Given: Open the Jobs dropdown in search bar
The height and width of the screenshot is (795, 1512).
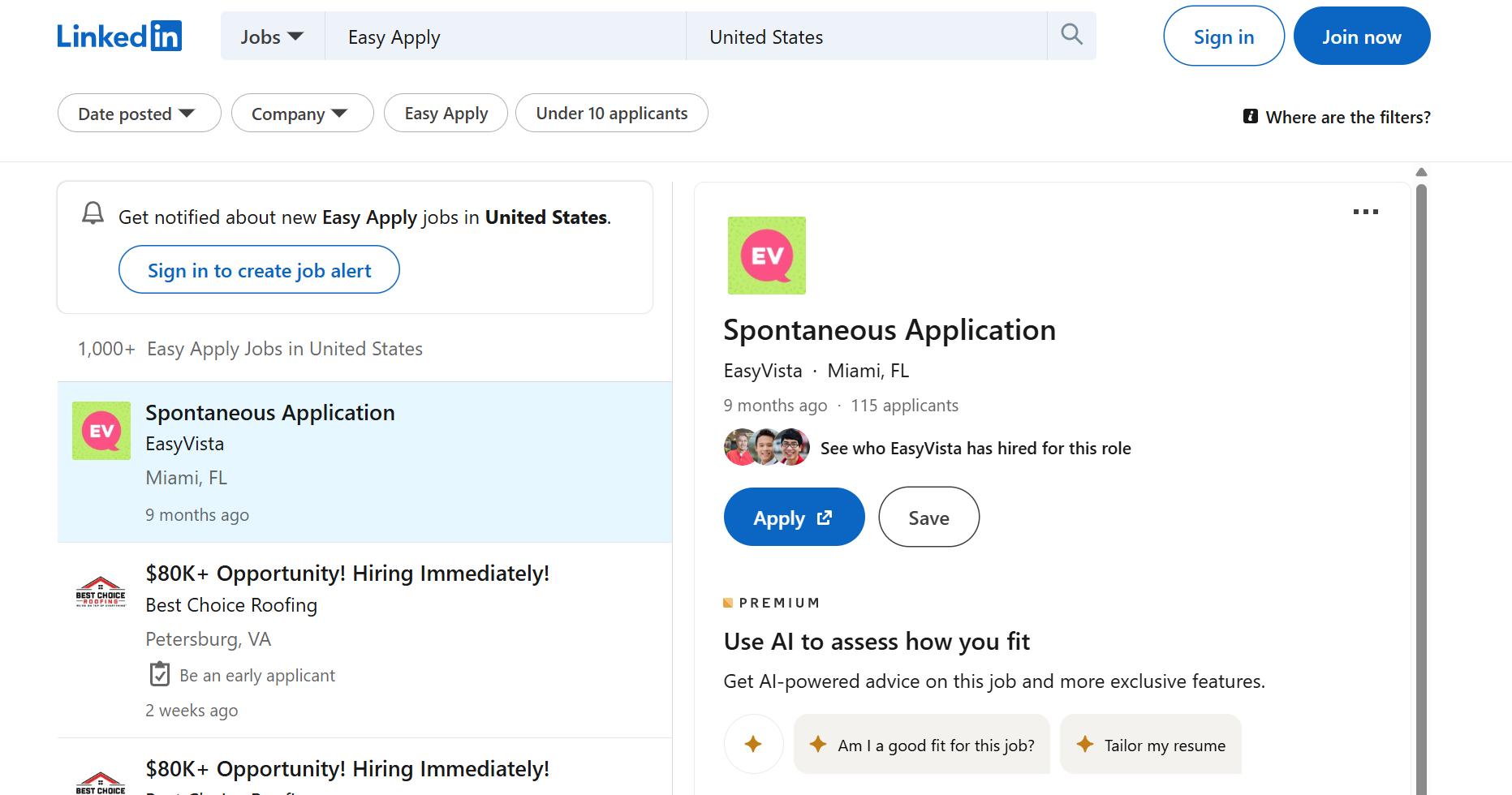Looking at the screenshot, I should click(272, 37).
